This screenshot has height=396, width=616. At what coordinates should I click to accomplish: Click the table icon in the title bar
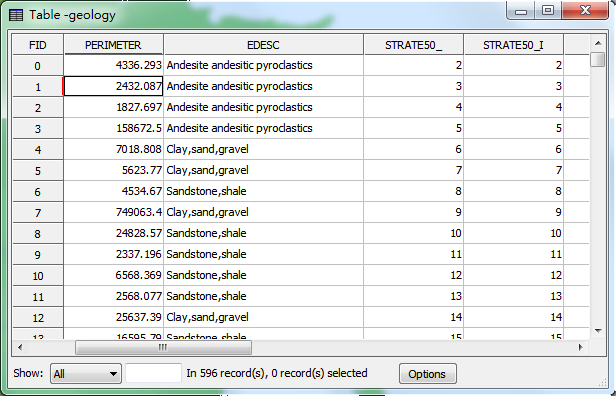point(16,15)
